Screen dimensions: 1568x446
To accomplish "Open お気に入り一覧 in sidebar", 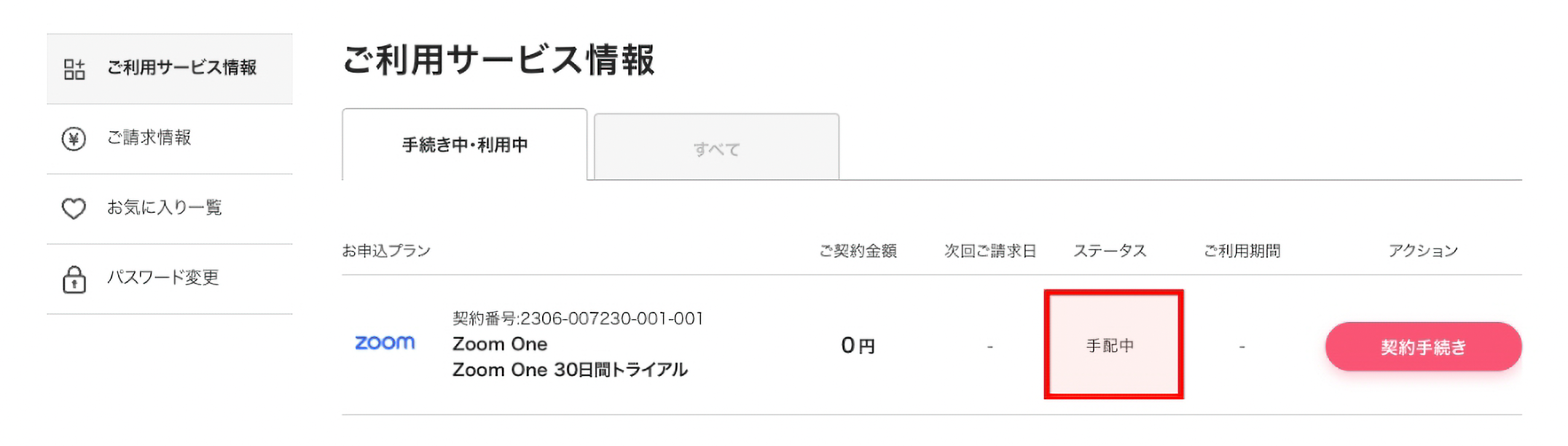I will pos(170,208).
